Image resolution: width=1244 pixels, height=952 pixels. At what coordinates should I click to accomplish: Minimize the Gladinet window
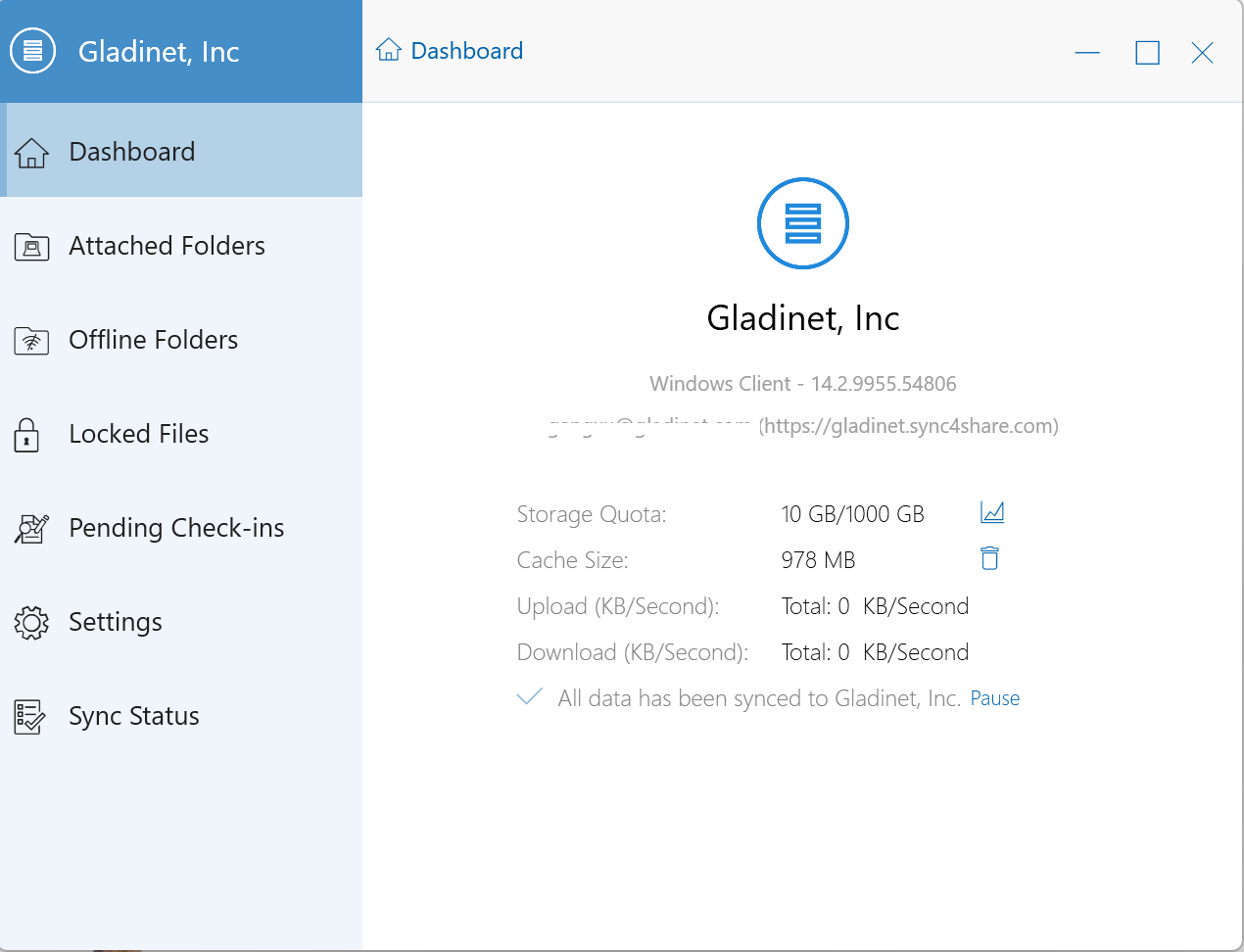coord(1087,52)
